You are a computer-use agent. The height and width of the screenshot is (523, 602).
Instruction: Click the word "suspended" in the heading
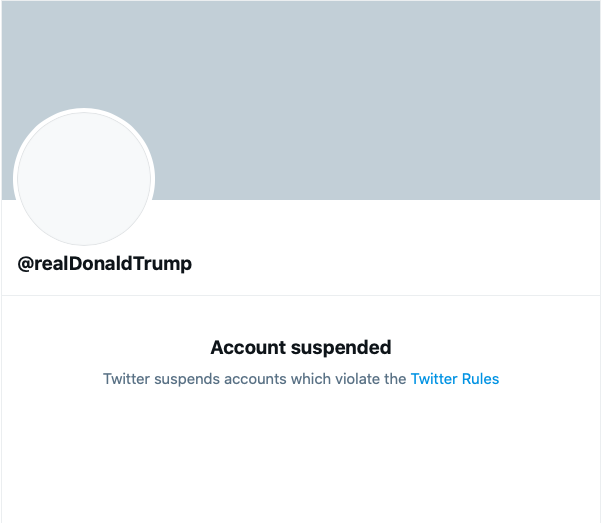[x=339, y=348]
